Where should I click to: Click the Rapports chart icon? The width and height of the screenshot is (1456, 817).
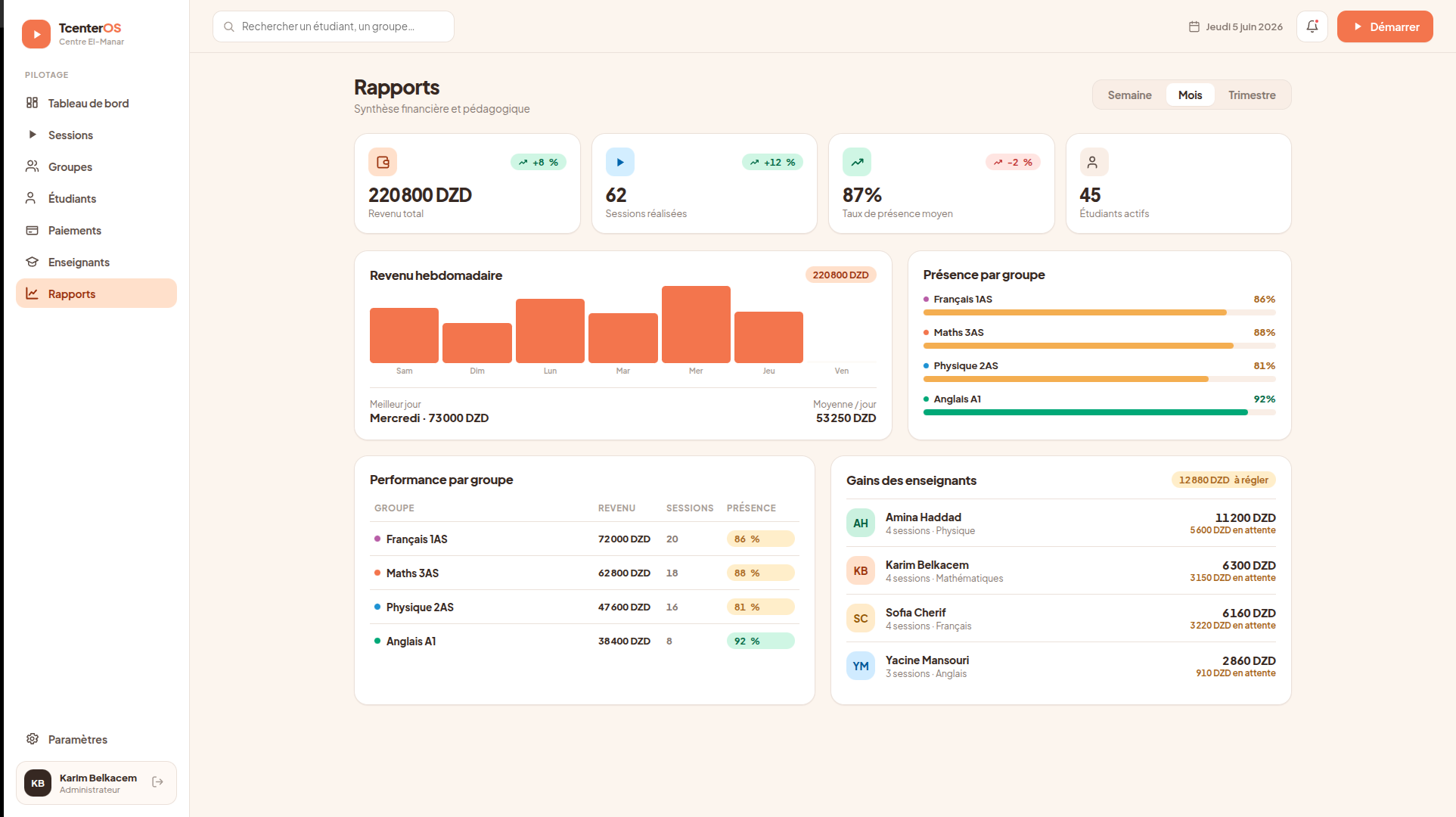[32, 294]
